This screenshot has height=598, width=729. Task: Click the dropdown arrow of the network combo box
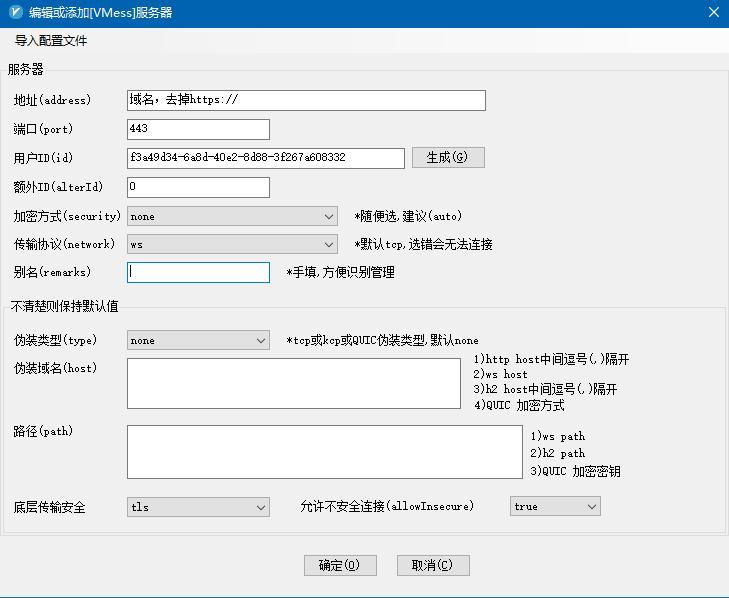coord(329,244)
